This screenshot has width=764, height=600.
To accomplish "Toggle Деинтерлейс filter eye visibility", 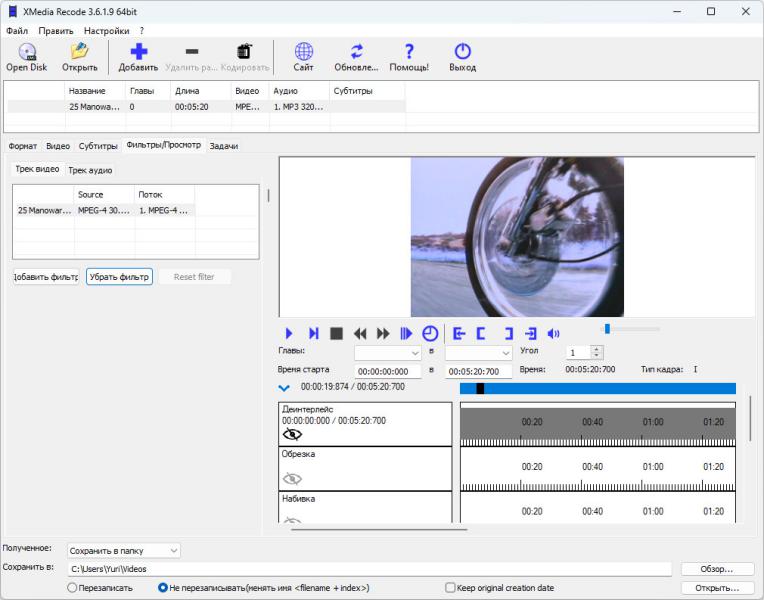I will point(292,435).
